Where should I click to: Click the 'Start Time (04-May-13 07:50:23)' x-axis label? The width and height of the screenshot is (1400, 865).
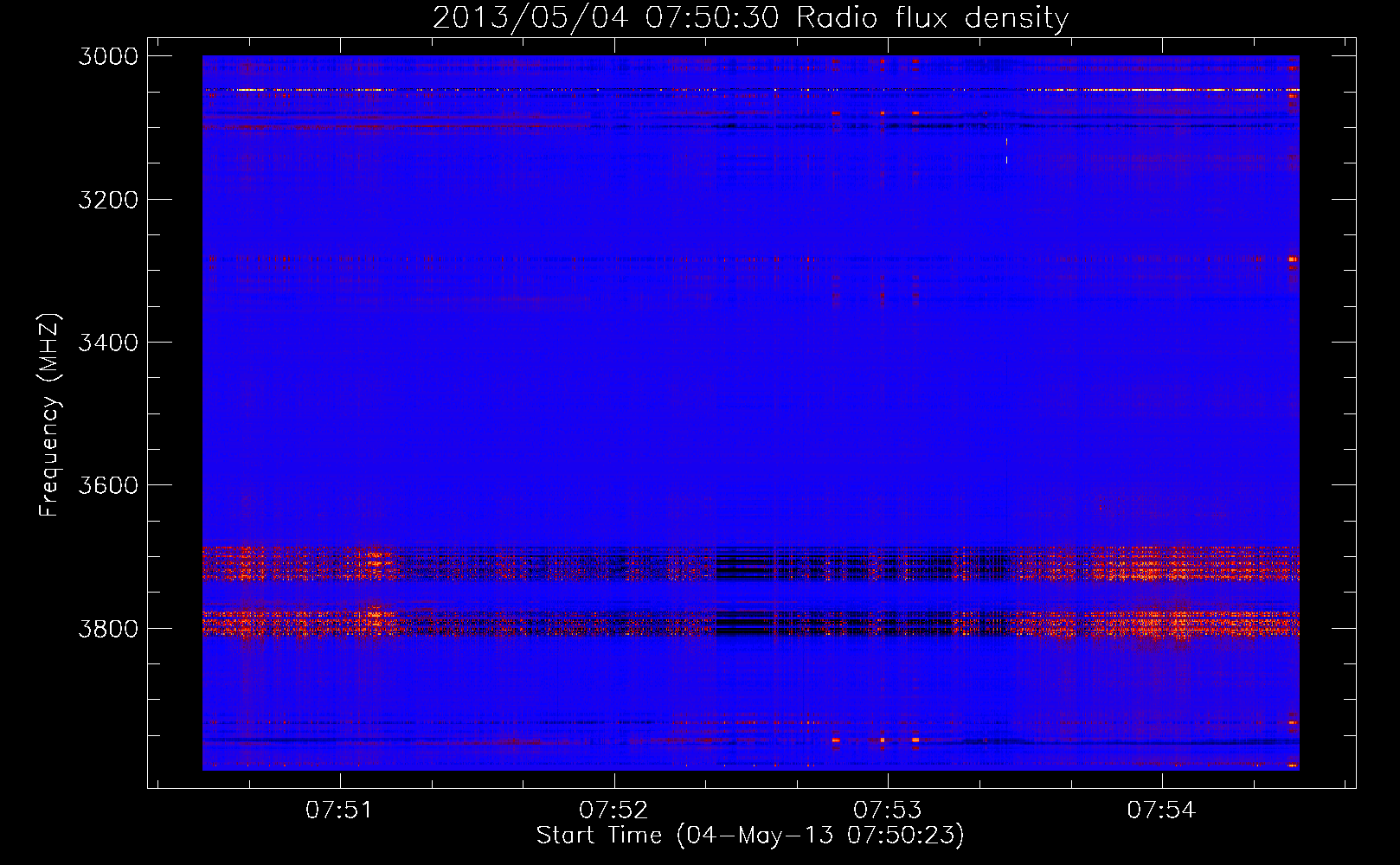[750, 836]
